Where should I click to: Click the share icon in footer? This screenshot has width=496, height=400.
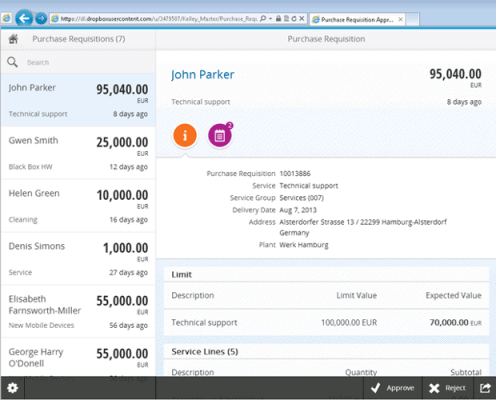(485, 388)
